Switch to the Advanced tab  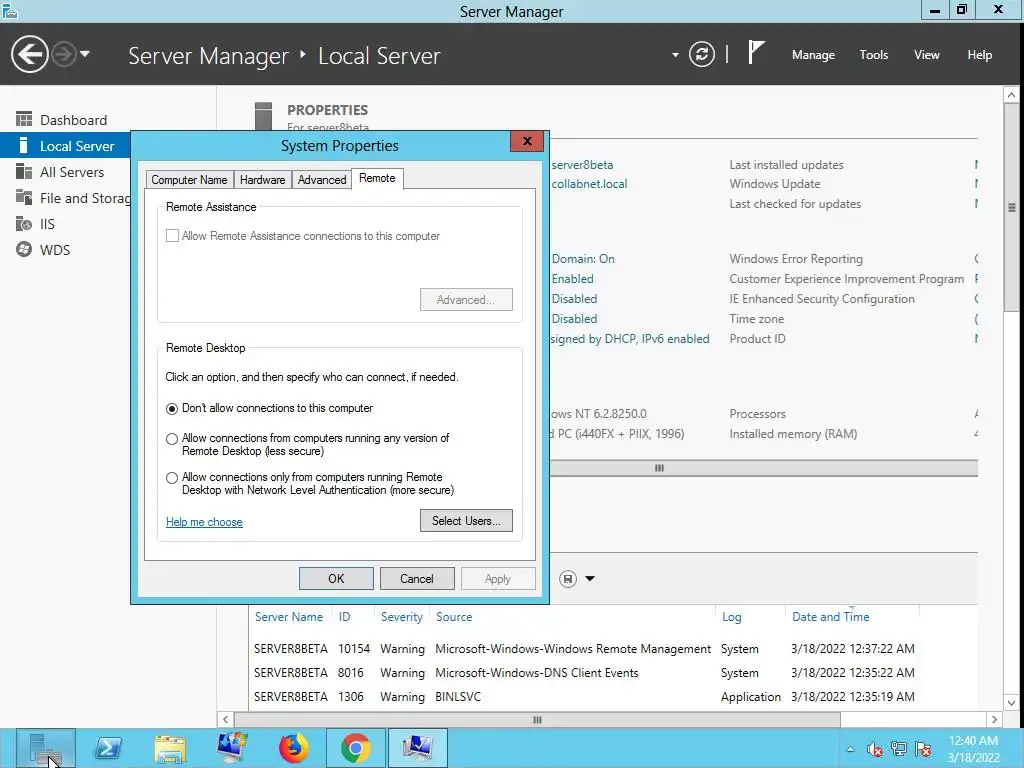pyautogui.click(x=322, y=180)
